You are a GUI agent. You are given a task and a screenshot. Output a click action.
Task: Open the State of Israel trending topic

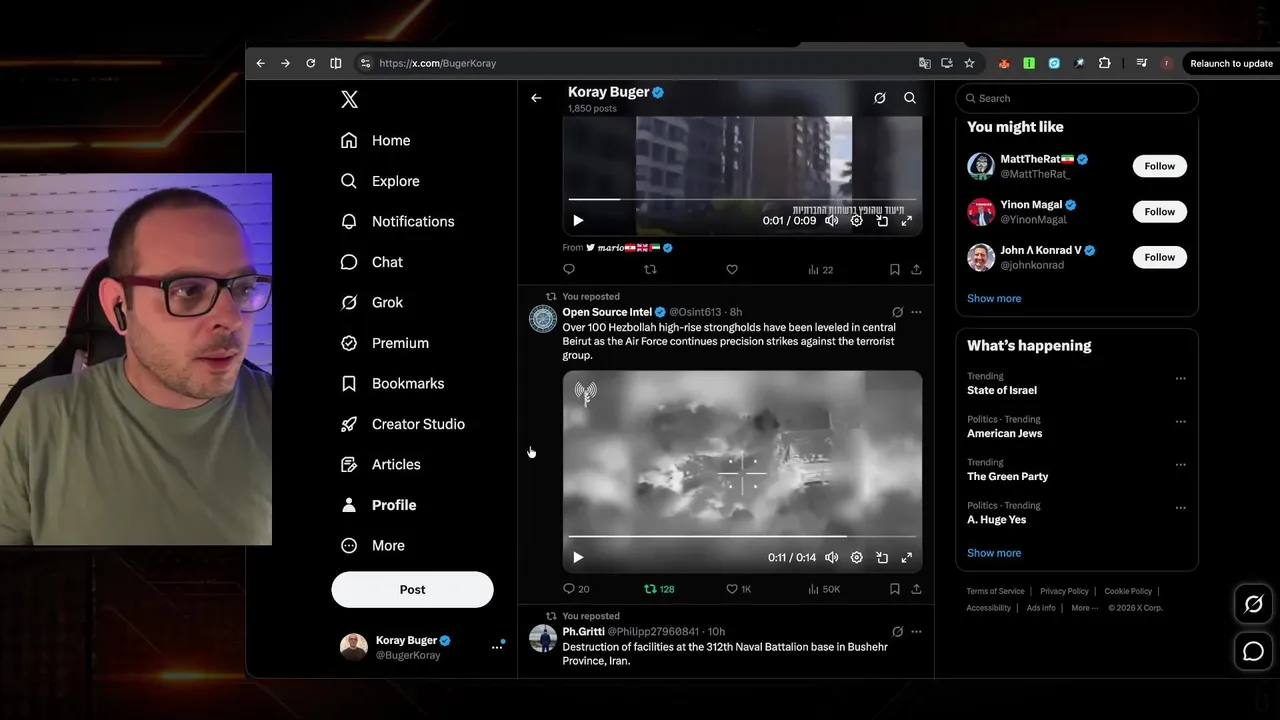pos(1002,390)
